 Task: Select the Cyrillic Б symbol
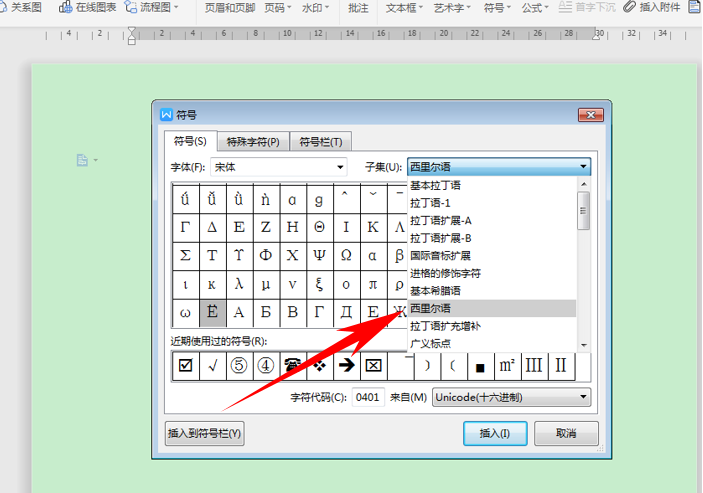[x=265, y=312]
